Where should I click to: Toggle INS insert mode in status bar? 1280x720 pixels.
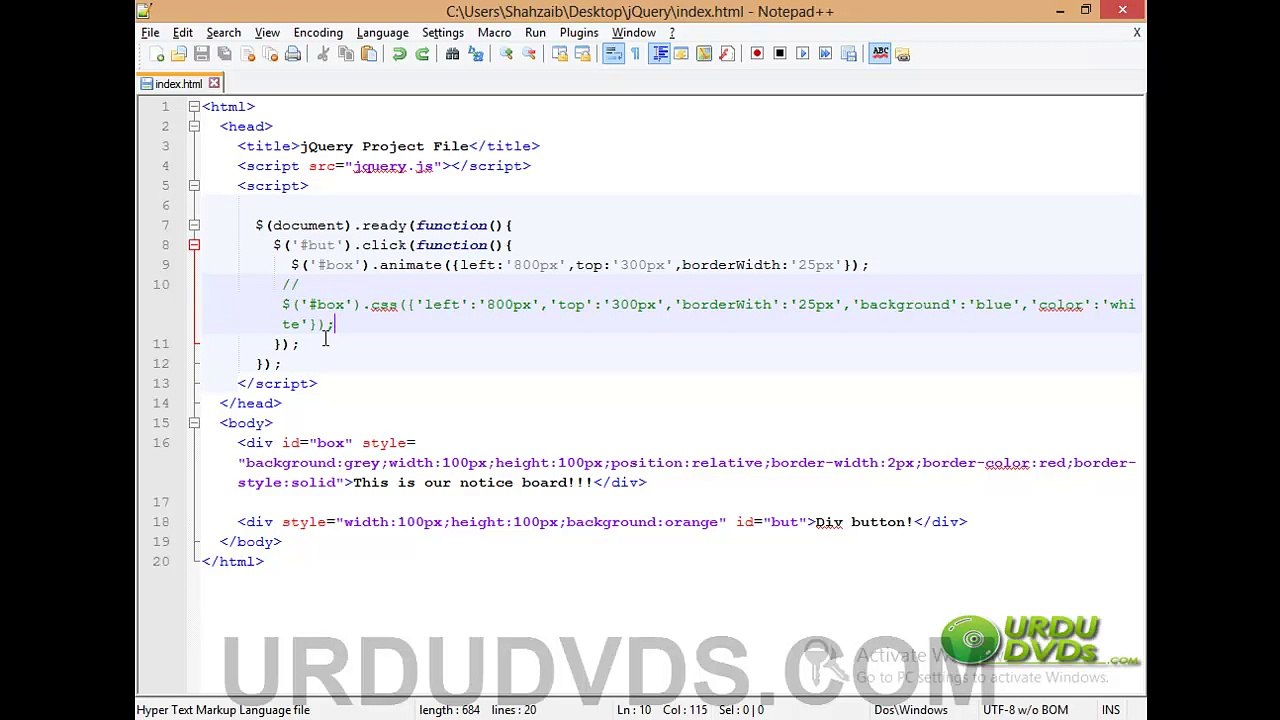tap(1111, 710)
